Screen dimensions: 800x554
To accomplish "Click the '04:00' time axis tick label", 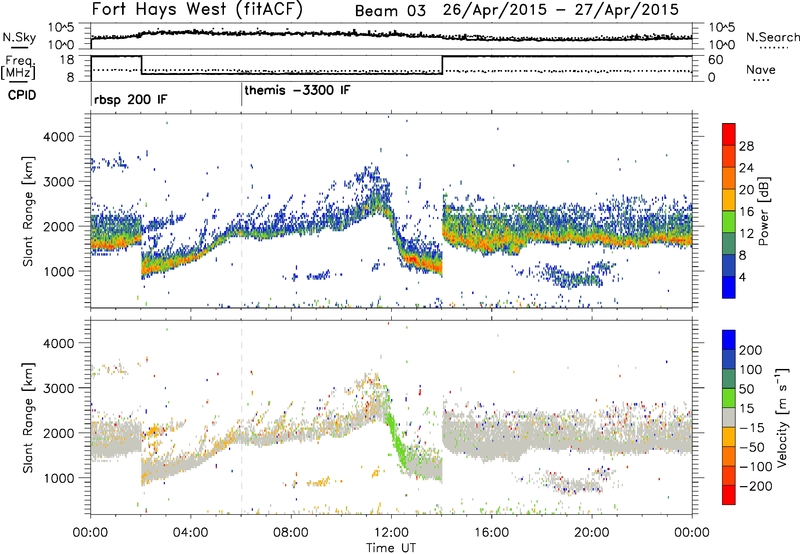I will [190, 533].
